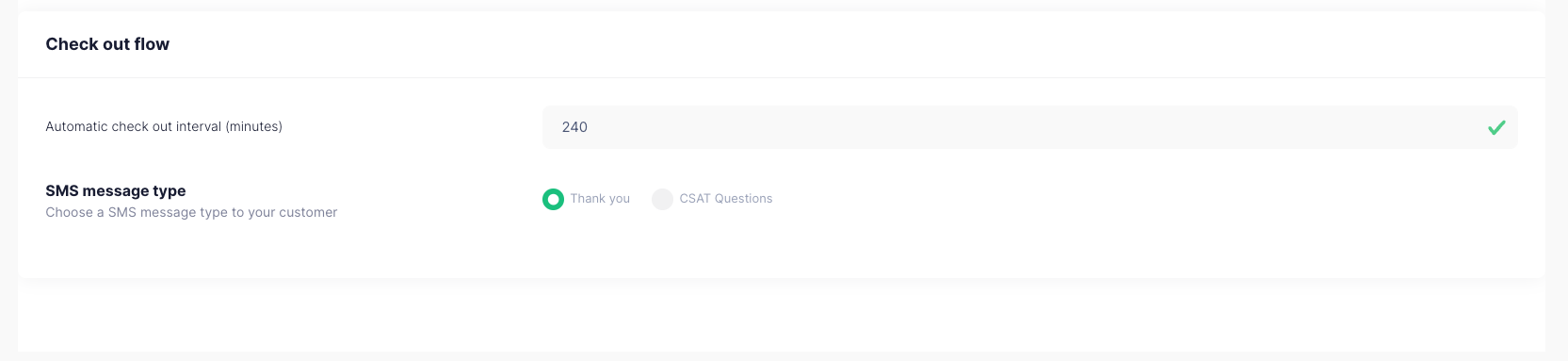Viewport: 1568px width, 361px height.
Task: Click the Choose a SMS message type description
Action: pyautogui.click(x=191, y=212)
